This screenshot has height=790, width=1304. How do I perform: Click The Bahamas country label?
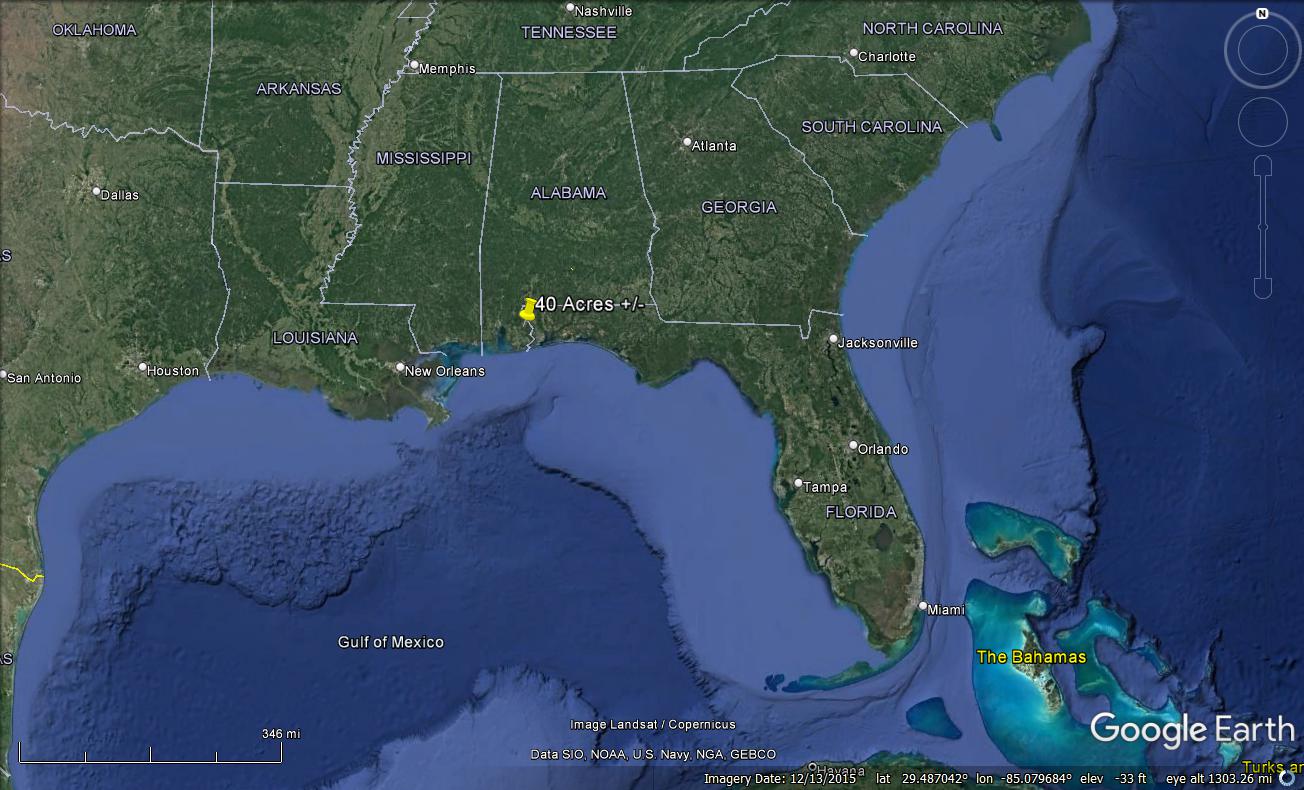coord(1031,657)
